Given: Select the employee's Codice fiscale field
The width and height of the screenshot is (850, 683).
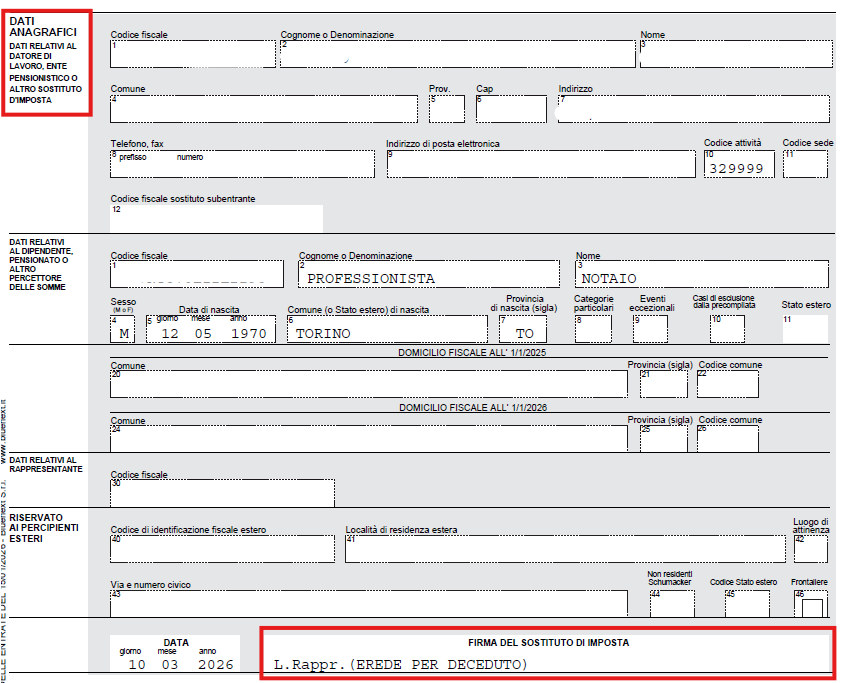Looking at the screenshot, I should pos(197,274).
